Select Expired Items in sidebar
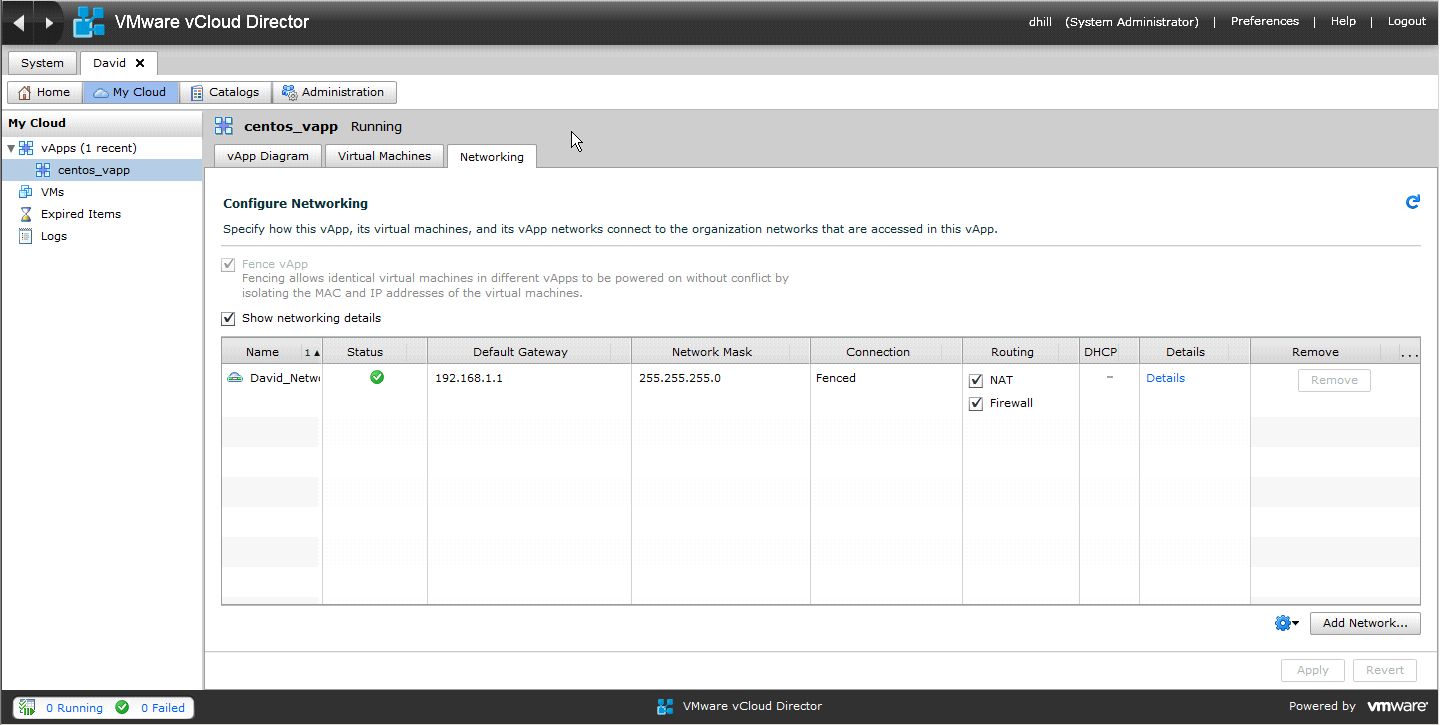1440x725 pixels. (81, 214)
